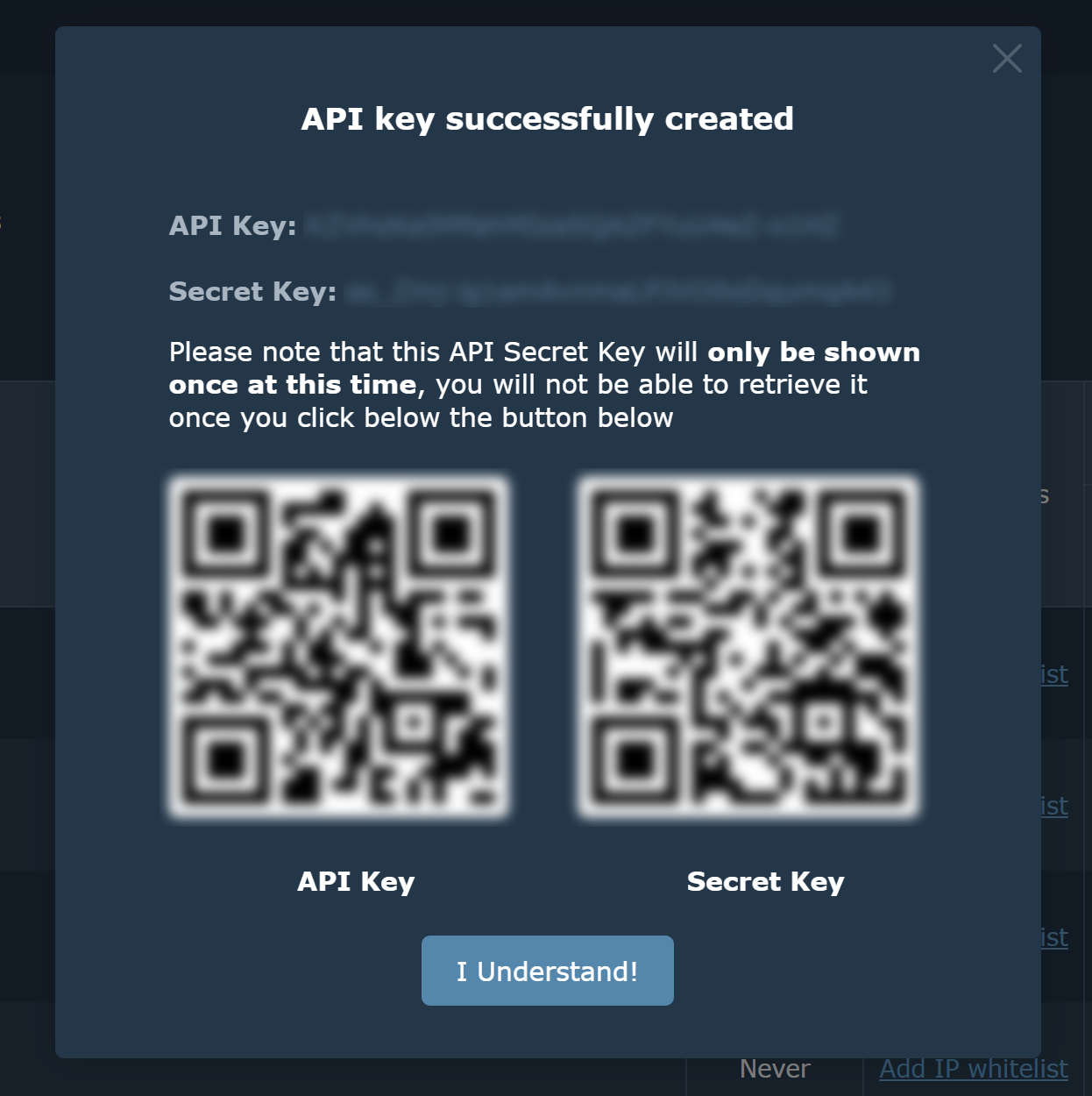Open the topmost partially hidden whitelist link

click(1054, 674)
